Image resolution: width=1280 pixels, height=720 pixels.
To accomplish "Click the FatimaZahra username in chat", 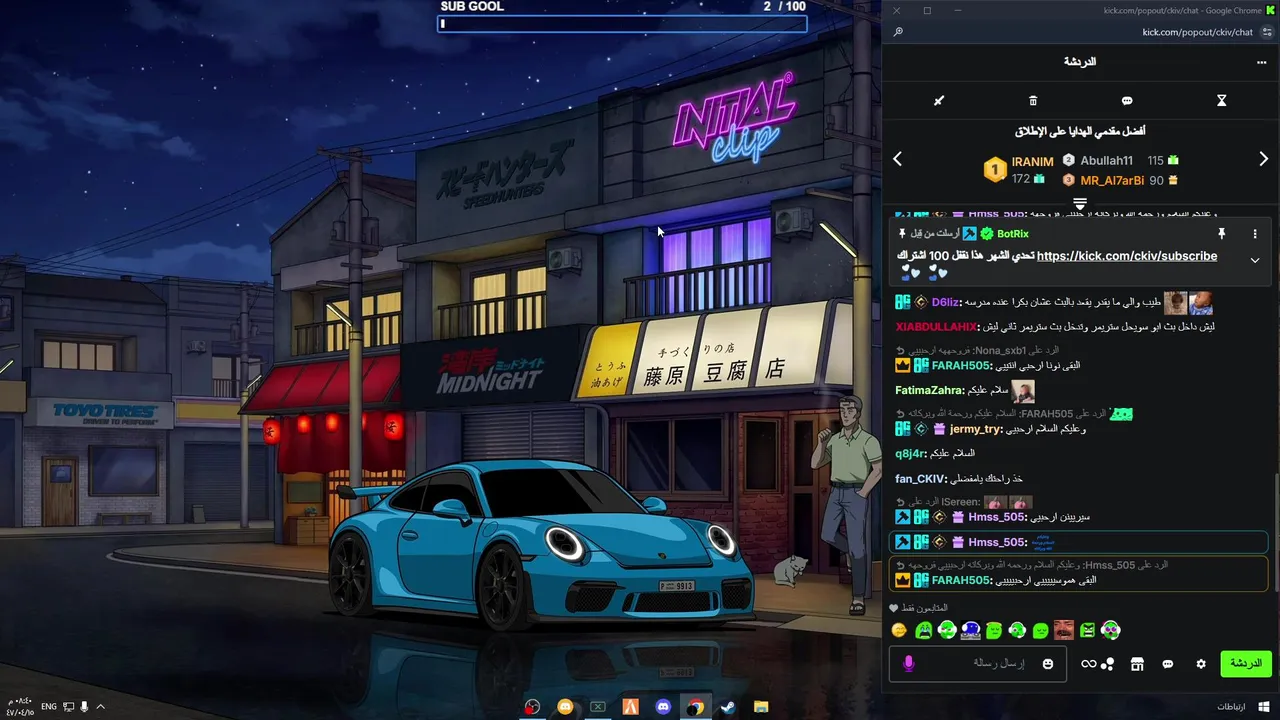I will (x=929, y=391).
